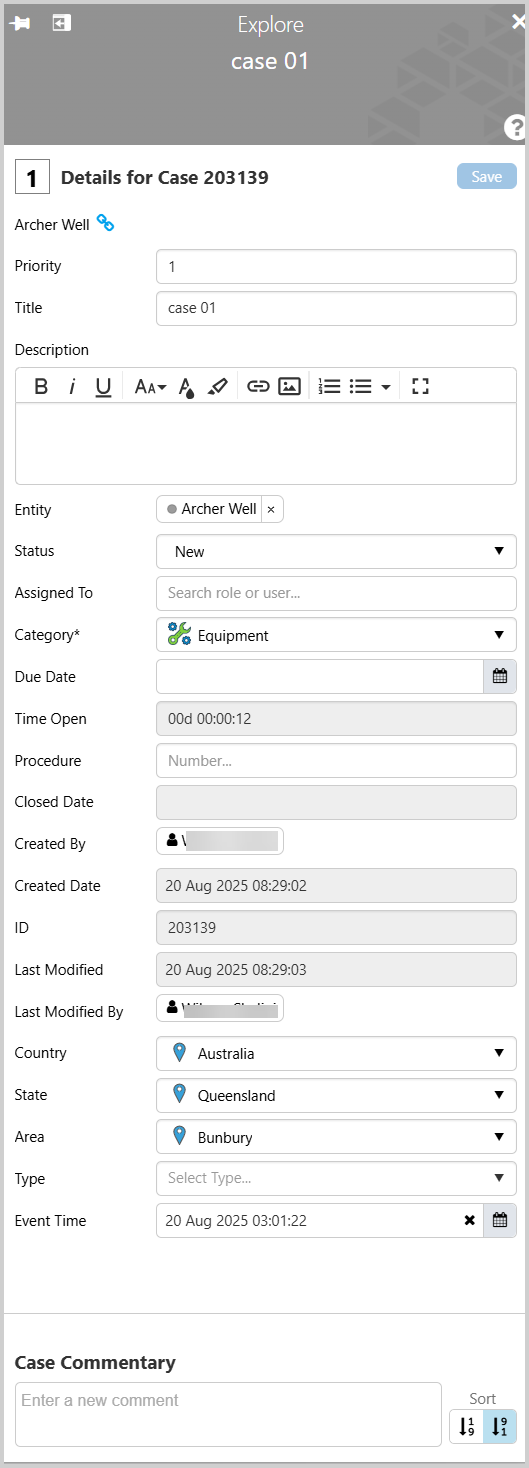This screenshot has width=529, height=1468.
Task: Remove Archer Well entity tag
Action: point(270,509)
